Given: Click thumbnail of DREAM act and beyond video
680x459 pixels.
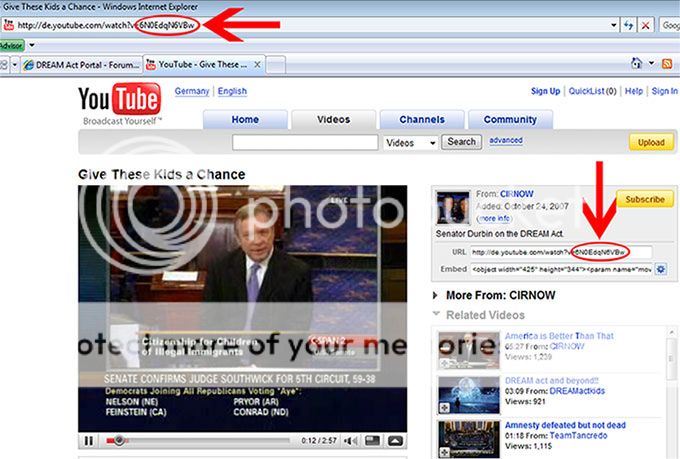Looking at the screenshot, I should pyautogui.click(x=469, y=395).
